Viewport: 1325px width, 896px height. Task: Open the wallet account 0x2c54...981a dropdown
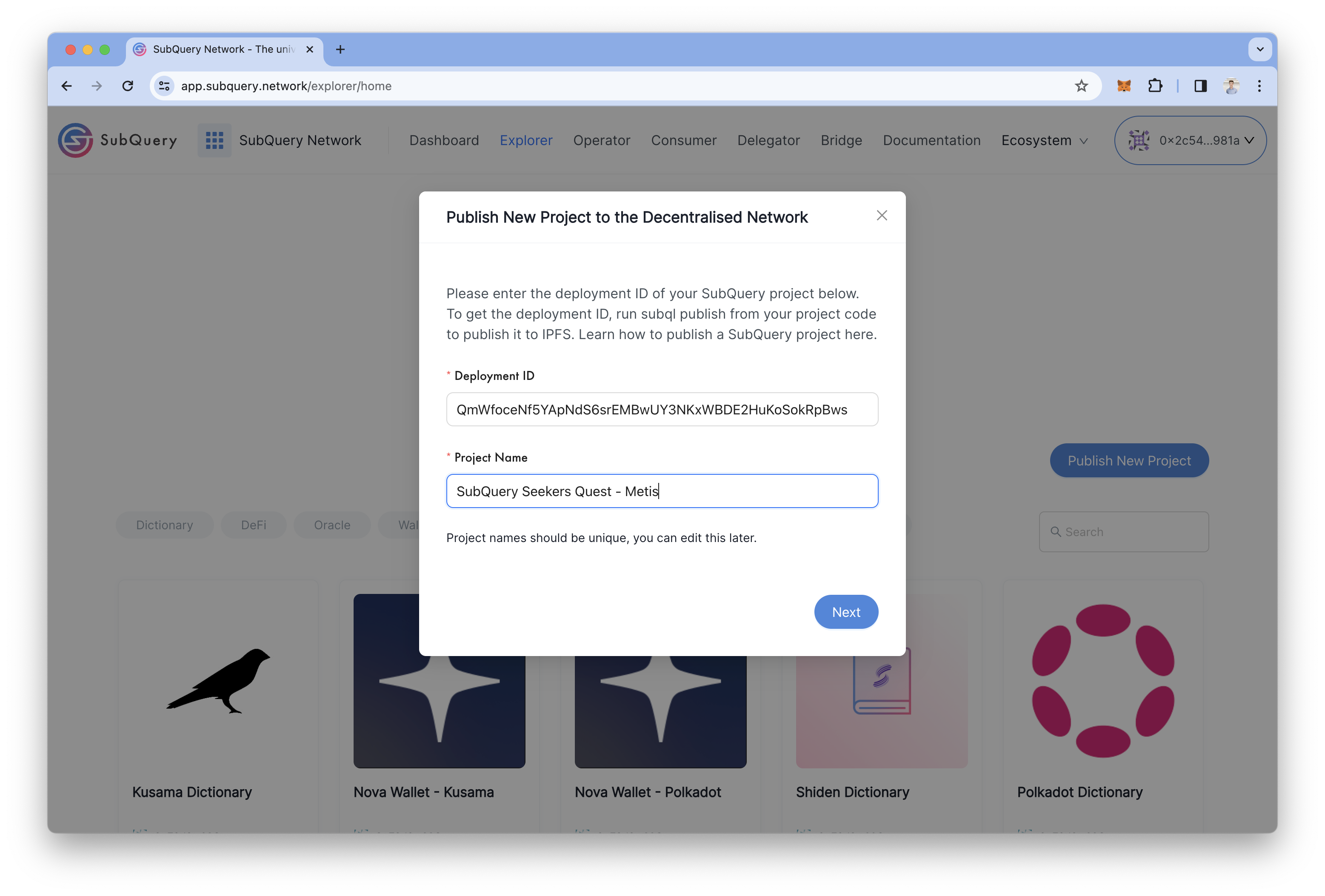(x=1190, y=140)
